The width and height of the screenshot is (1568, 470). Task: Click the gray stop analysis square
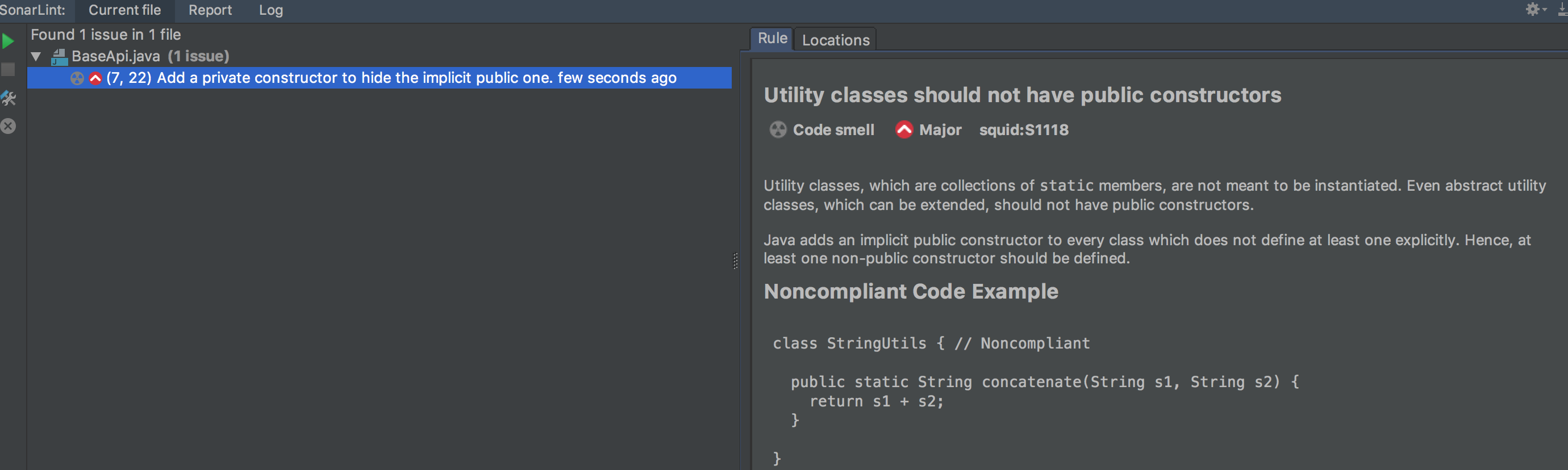coord(8,70)
